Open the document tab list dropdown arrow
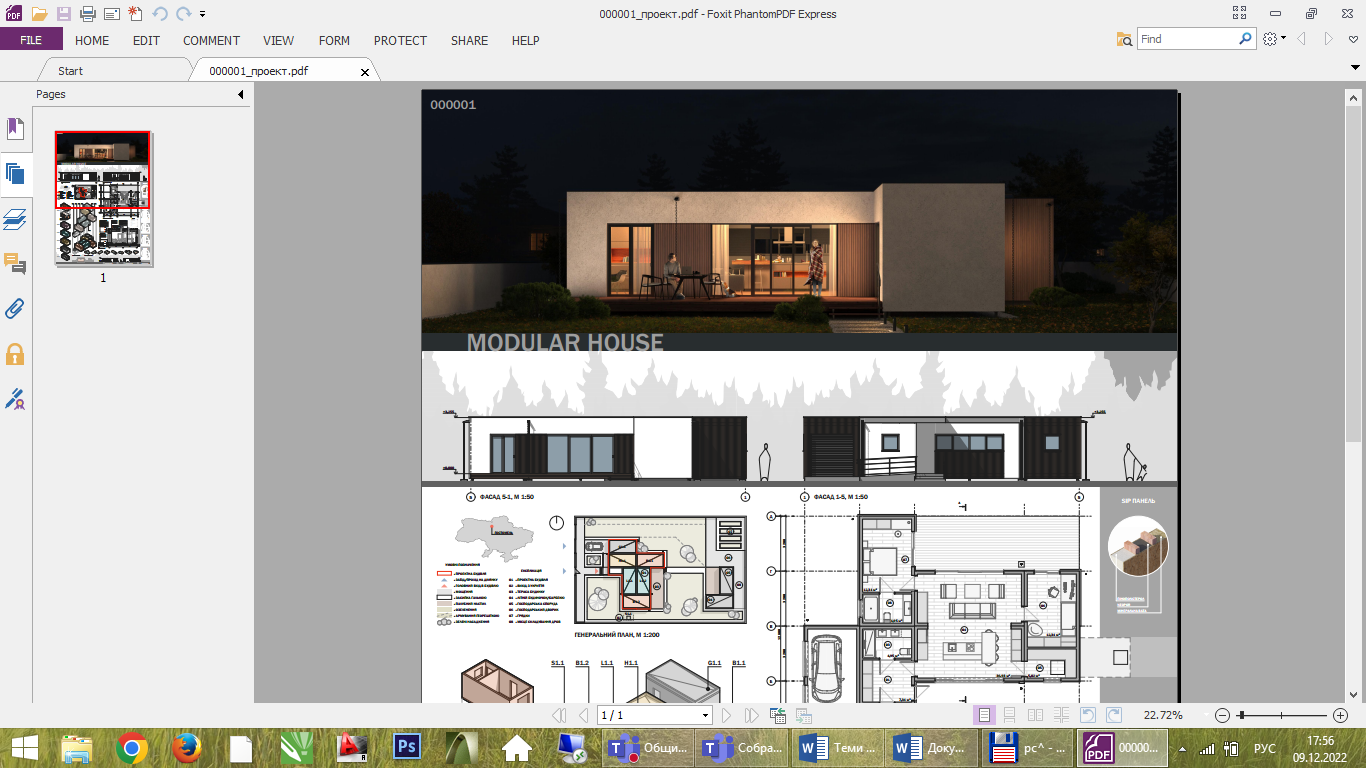 [1354, 66]
